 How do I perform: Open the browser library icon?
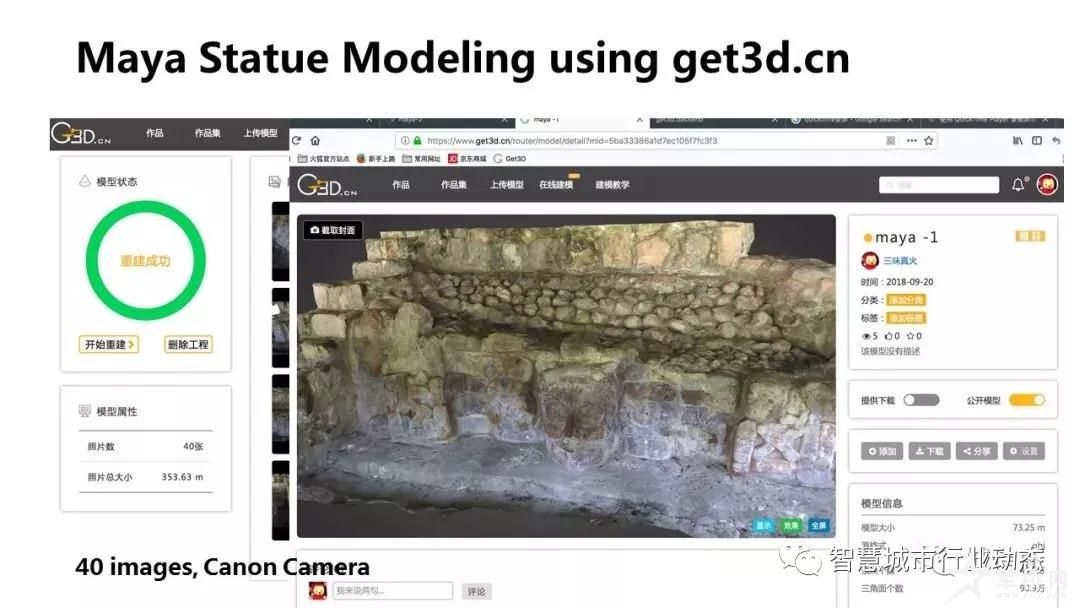(1017, 140)
